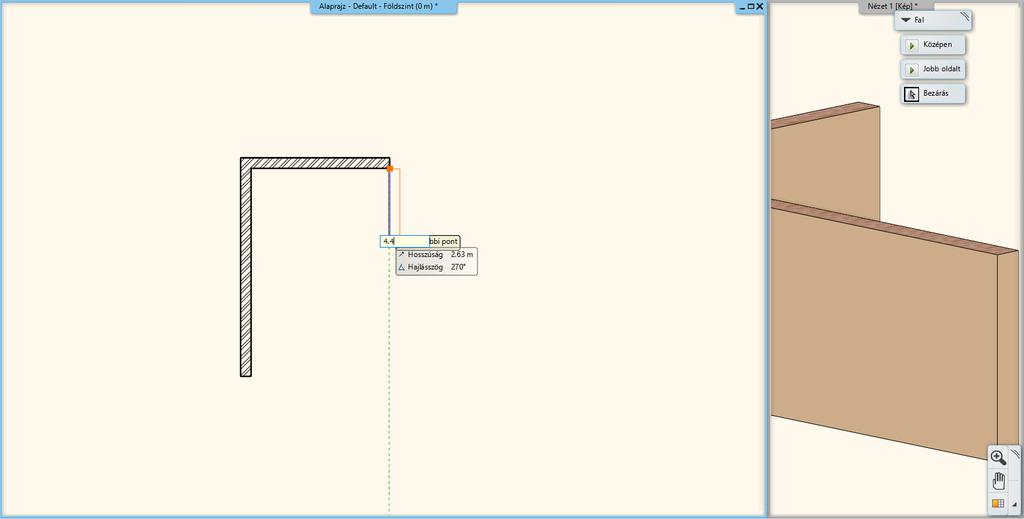Maximize the Alaprajz floor plan window
The width and height of the screenshot is (1024, 519).
750,7
